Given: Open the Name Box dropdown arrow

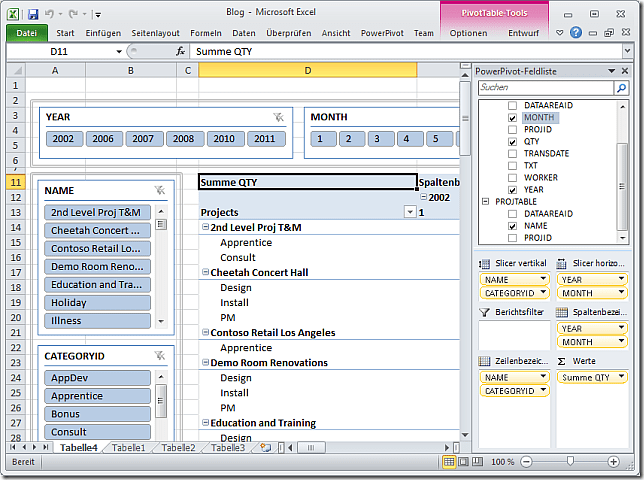Looking at the screenshot, I should [x=119, y=51].
